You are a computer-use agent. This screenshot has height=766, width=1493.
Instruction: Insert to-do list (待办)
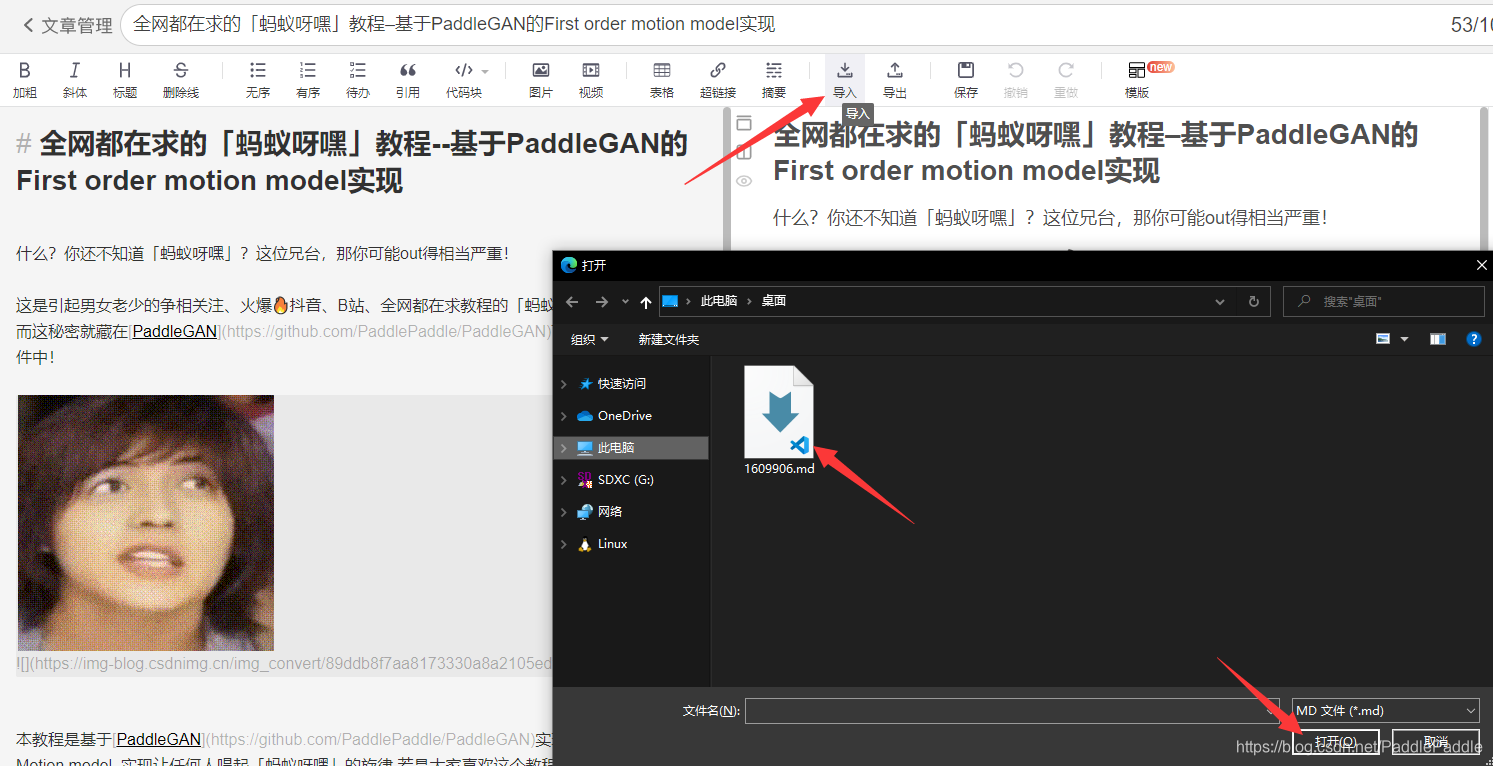coord(358,80)
